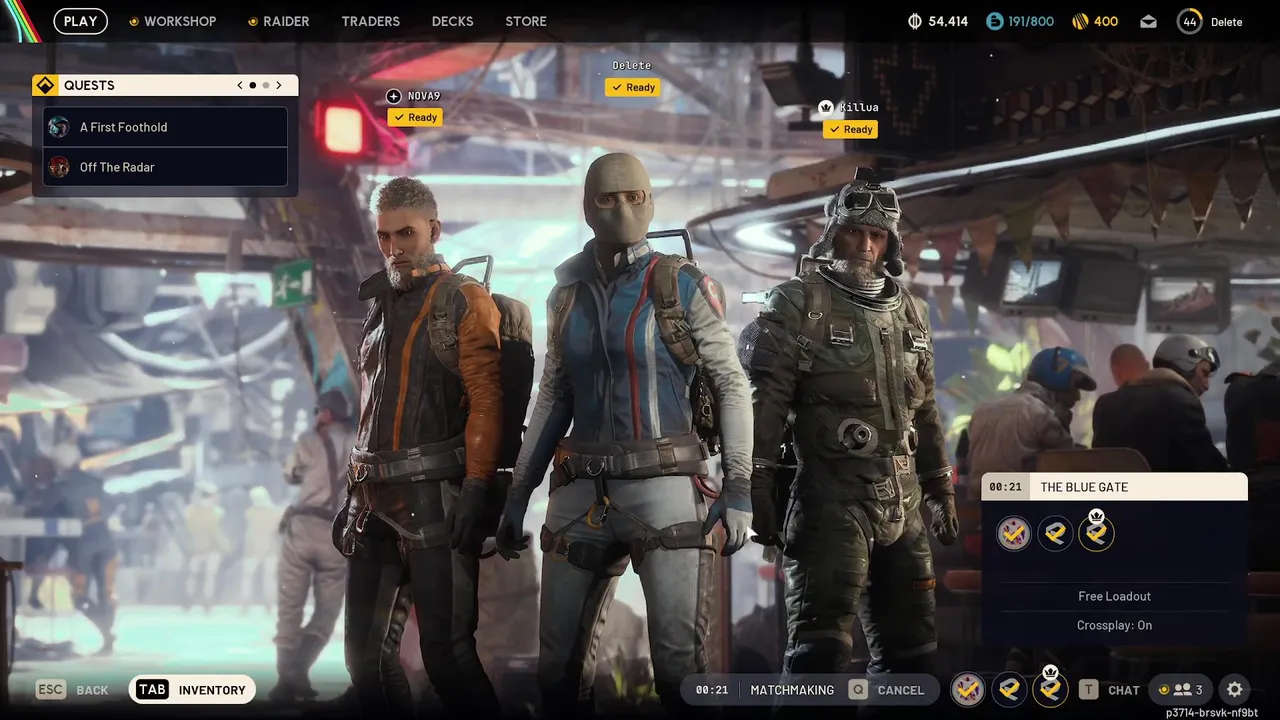The width and height of the screenshot is (1280, 720).
Task: Click the blue token icon beside 191/800
Action: tap(994, 21)
